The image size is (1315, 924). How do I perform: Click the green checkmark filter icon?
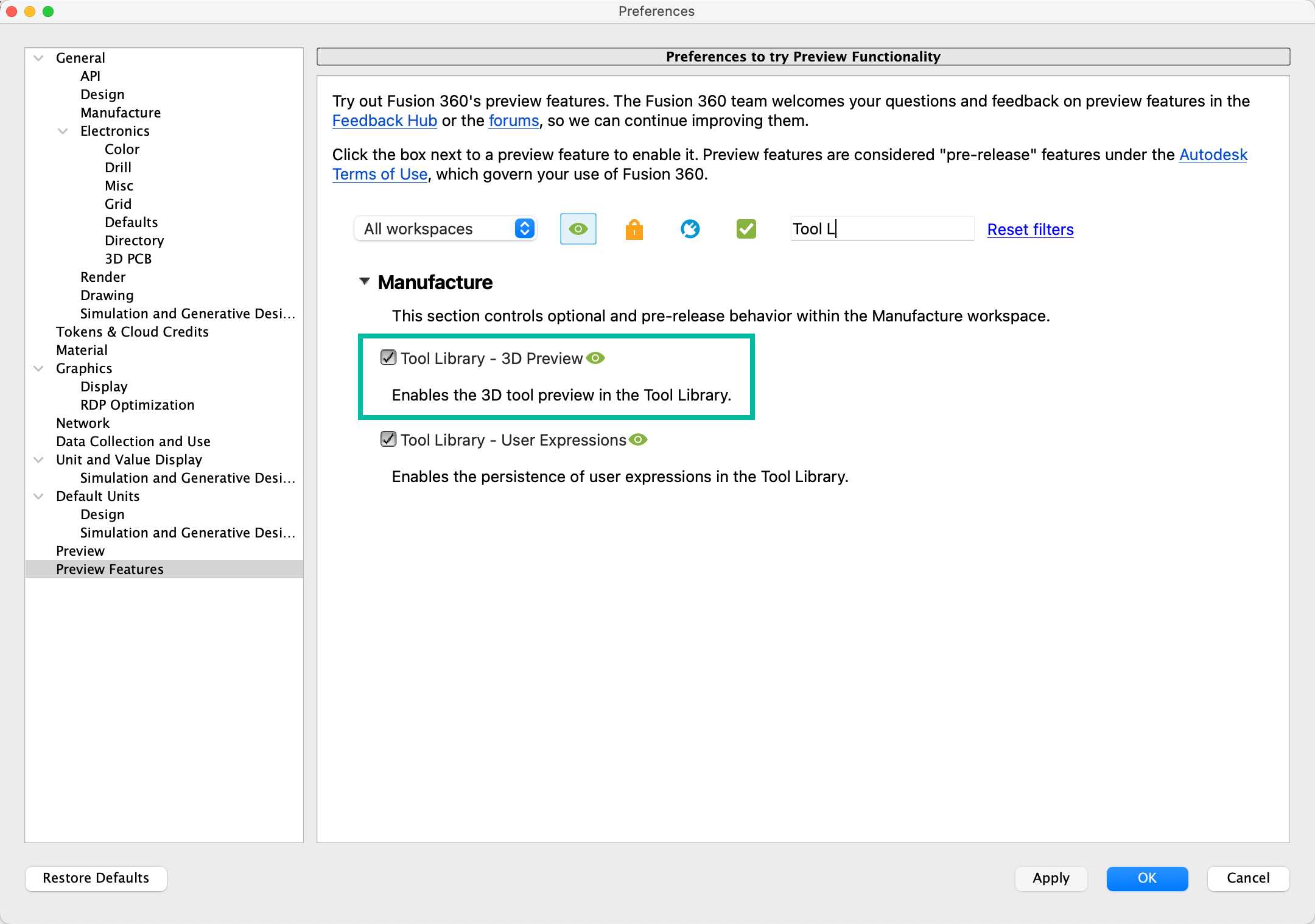[745, 229]
